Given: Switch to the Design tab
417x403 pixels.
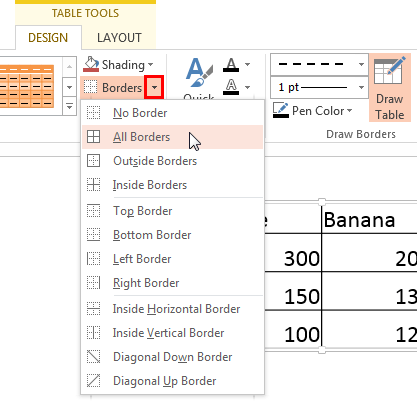Looking at the screenshot, I should (48, 38).
